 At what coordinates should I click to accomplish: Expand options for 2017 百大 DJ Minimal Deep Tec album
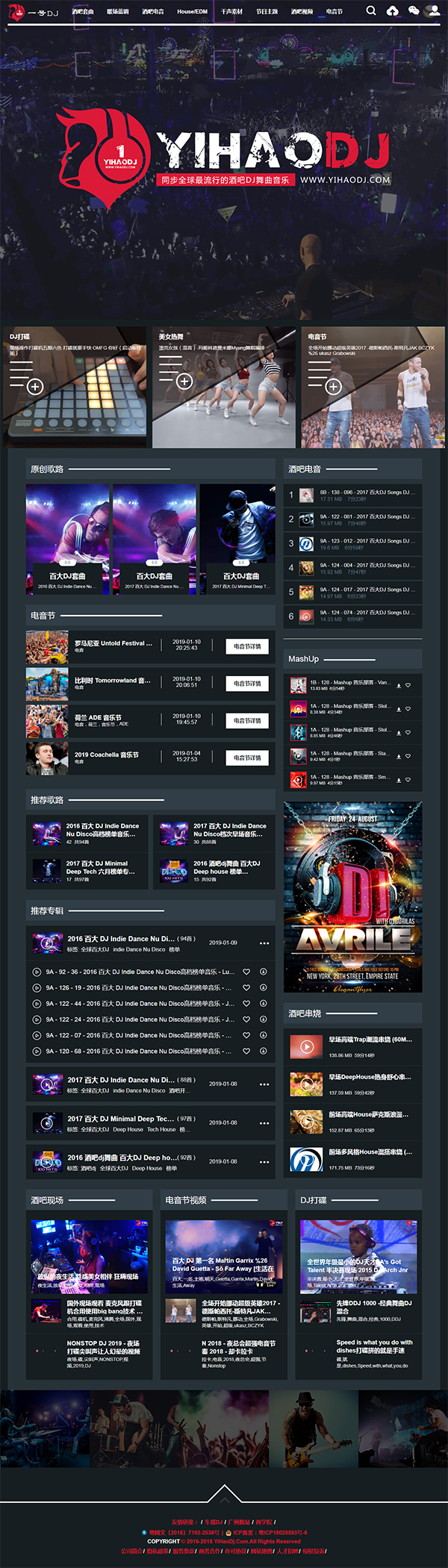click(264, 1123)
